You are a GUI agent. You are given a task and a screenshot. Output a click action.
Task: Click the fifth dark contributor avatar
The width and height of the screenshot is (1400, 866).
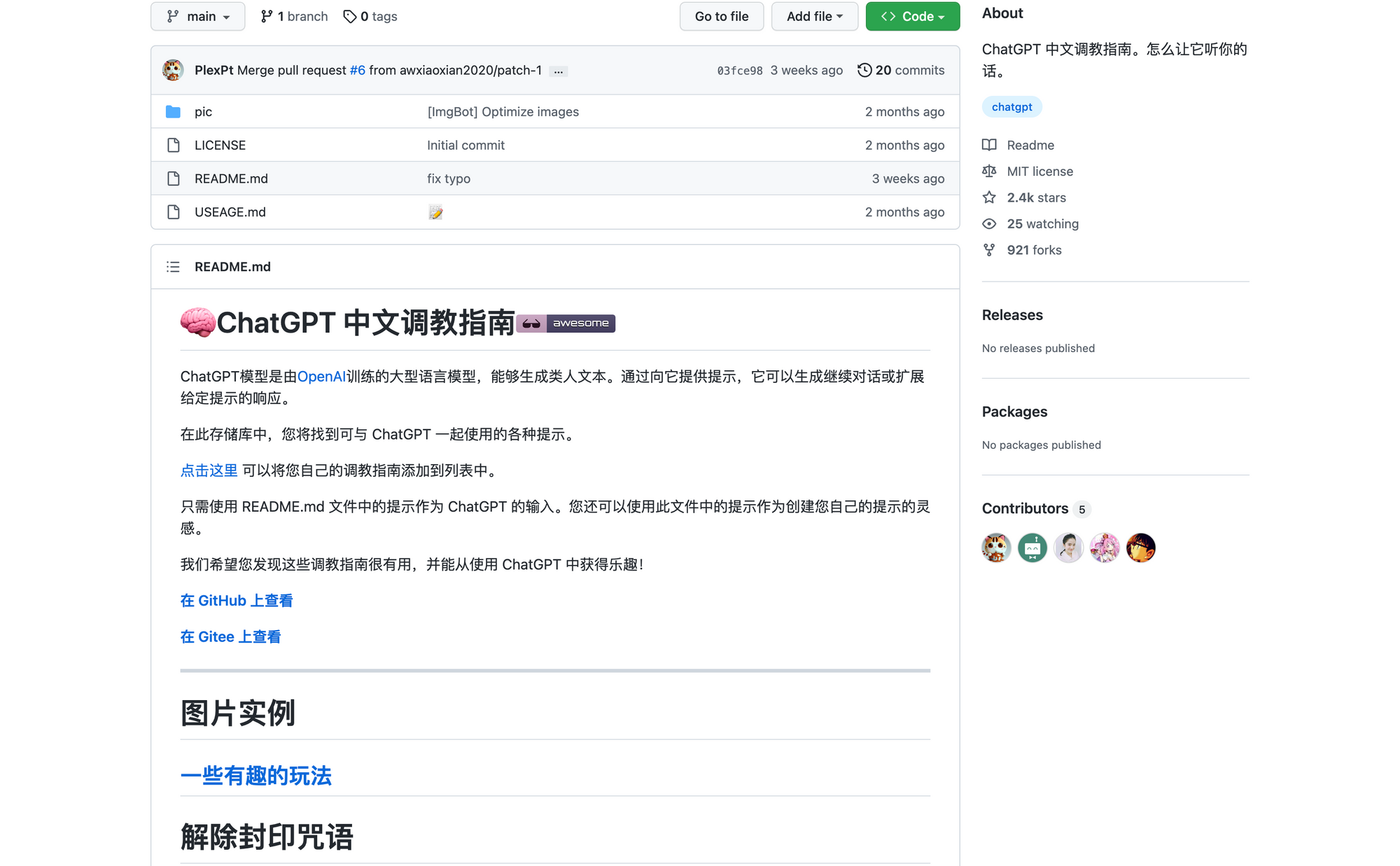pyautogui.click(x=1141, y=547)
